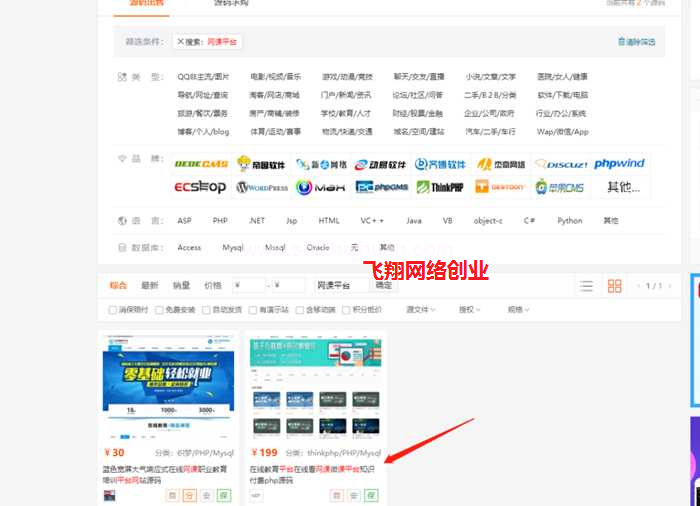Viewport: 700px width, 506px height.
Task: Filter database by Access
Action: (189, 247)
